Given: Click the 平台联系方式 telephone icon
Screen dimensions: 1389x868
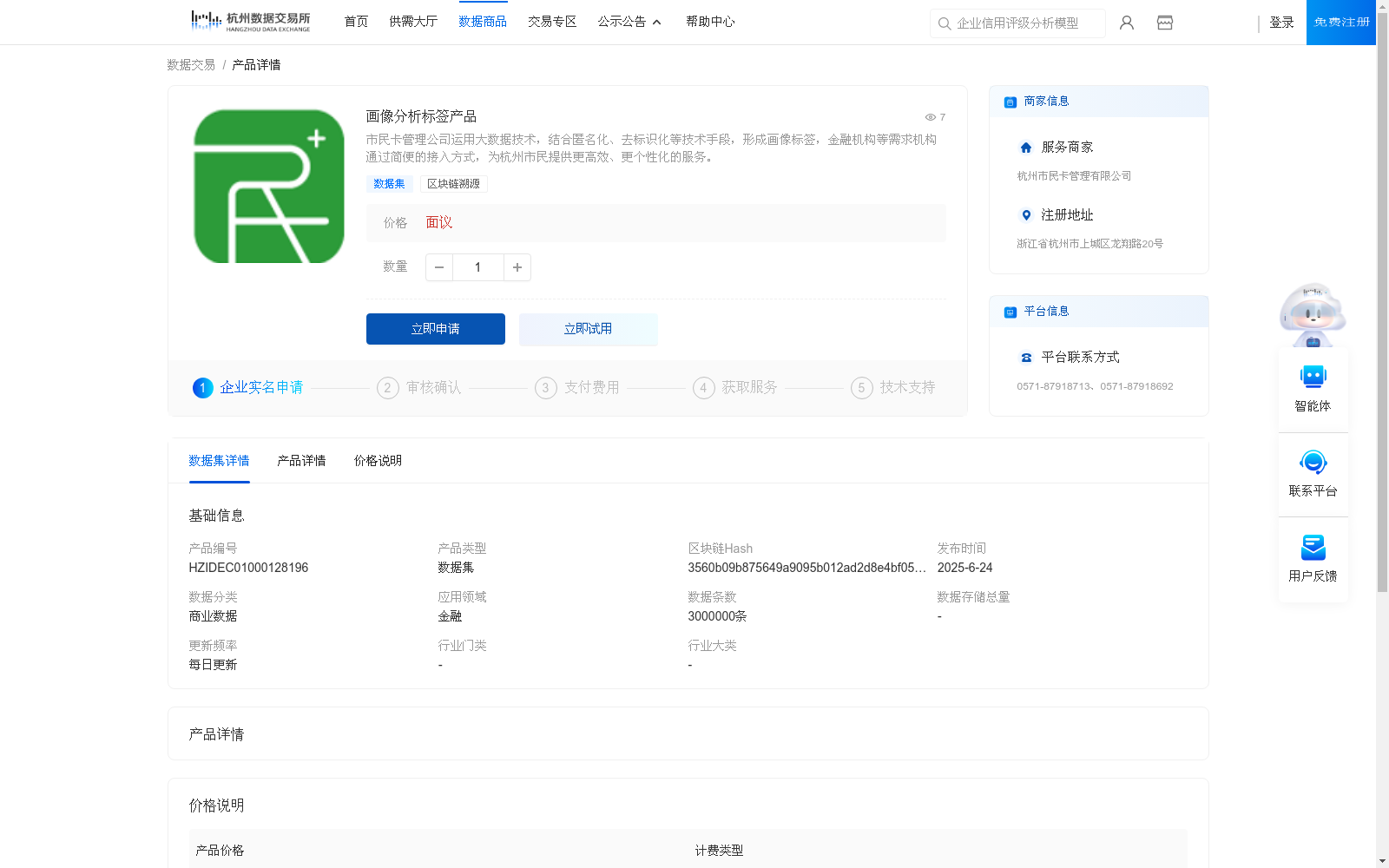Looking at the screenshot, I should tap(1026, 358).
